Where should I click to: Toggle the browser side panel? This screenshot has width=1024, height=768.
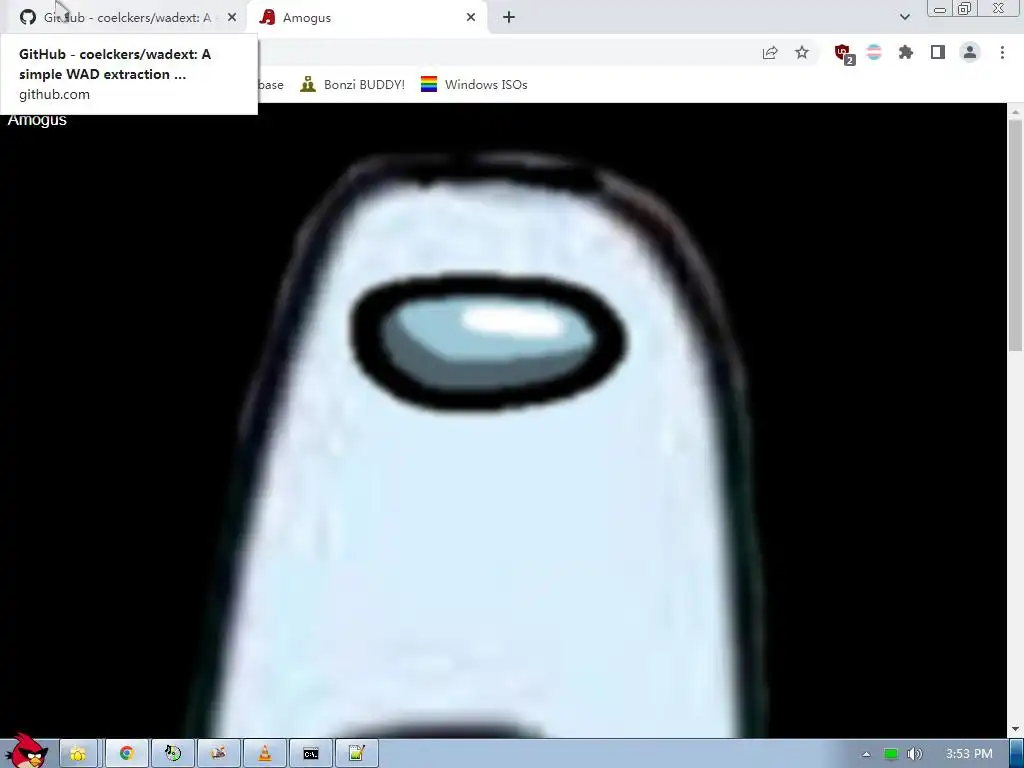click(x=938, y=52)
